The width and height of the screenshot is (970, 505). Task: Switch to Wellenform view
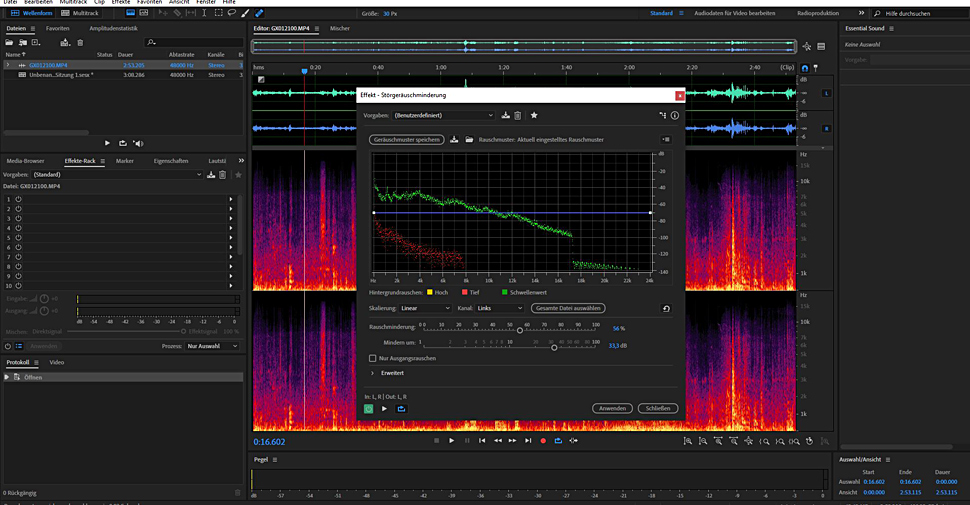pyautogui.click(x=32, y=13)
